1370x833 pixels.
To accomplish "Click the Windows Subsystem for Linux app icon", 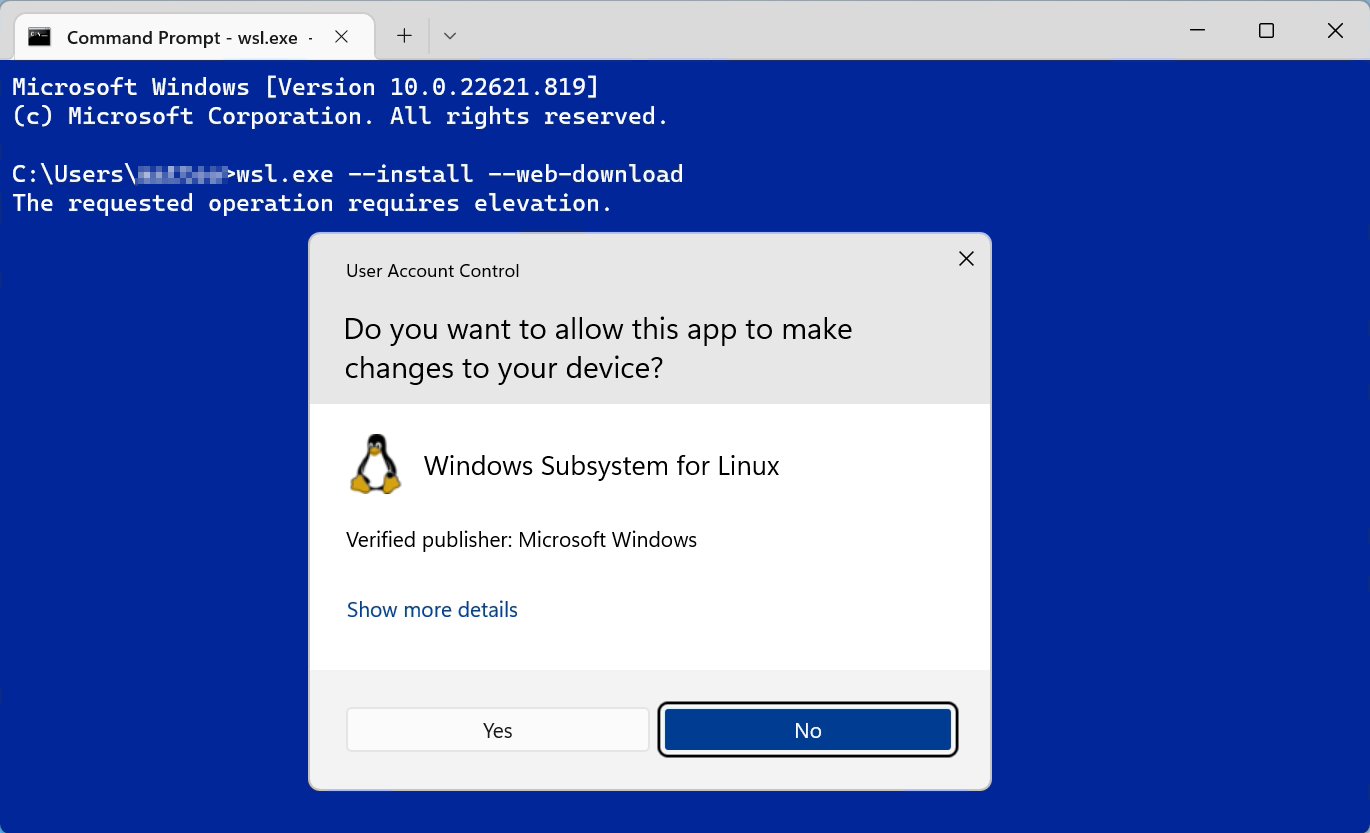I will [x=375, y=463].
